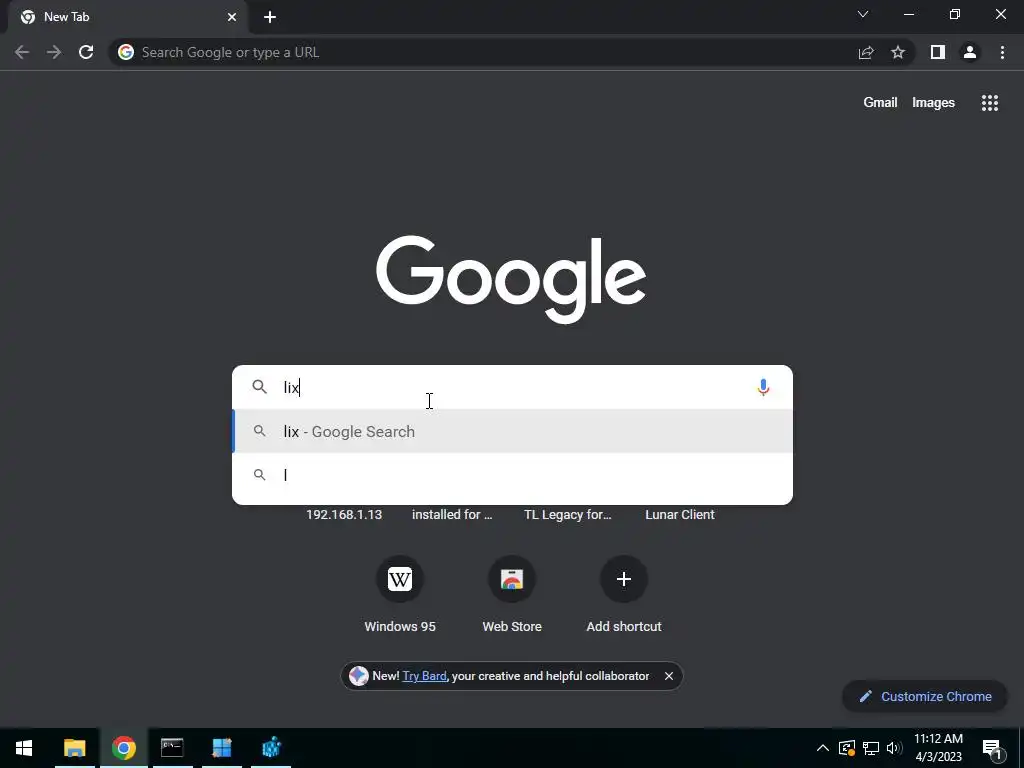Show hidden tray icons chevron
Image resolution: width=1024 pixels, height=768 pixels.
click(x=823, y=748)
